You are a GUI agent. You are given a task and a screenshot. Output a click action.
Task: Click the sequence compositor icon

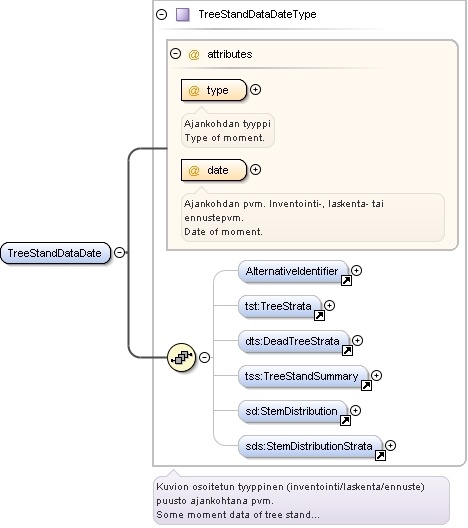pyautogui.click(x=181, y=357)
